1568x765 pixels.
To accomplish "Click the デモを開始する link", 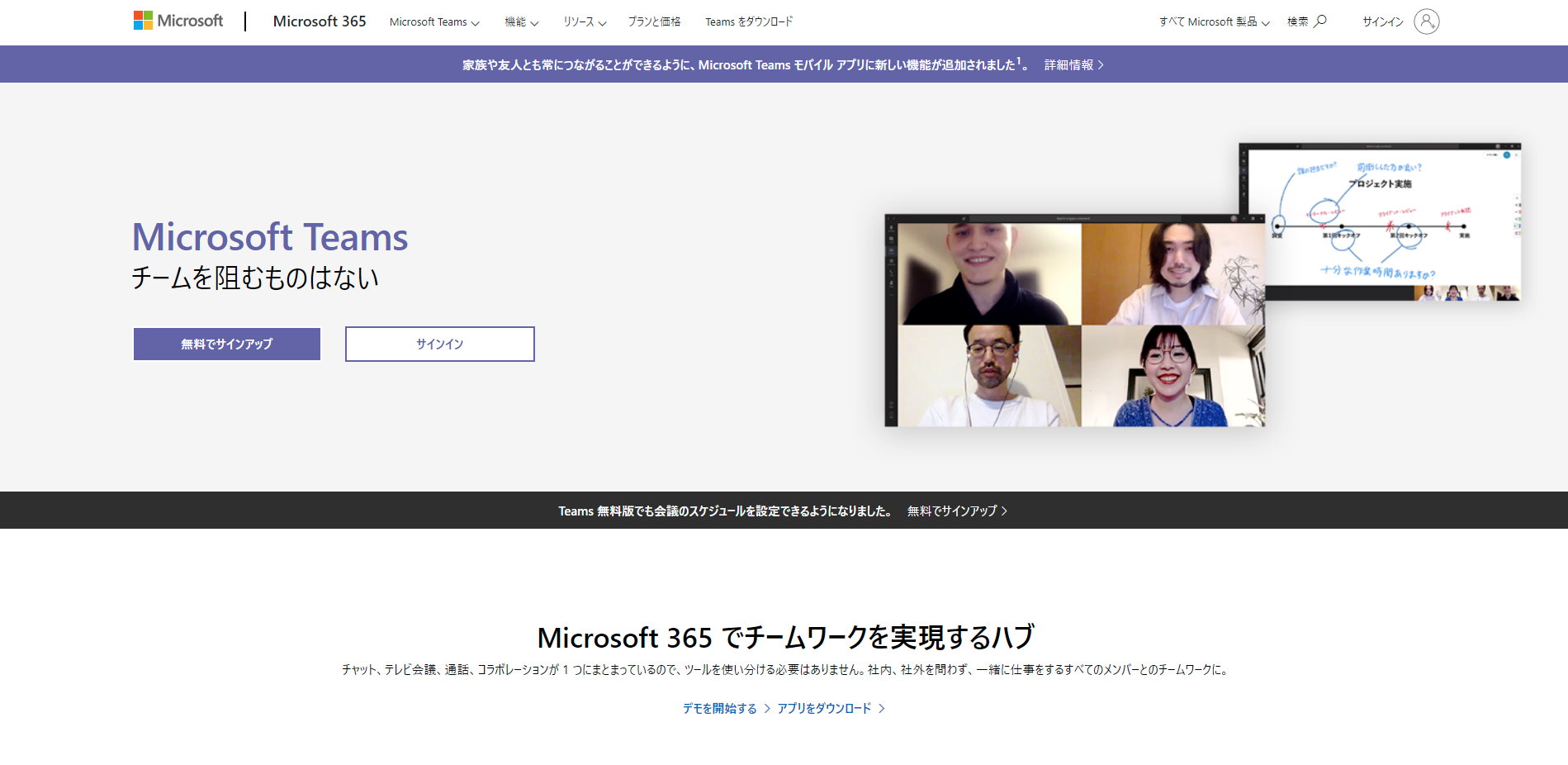I will (726, 708).
